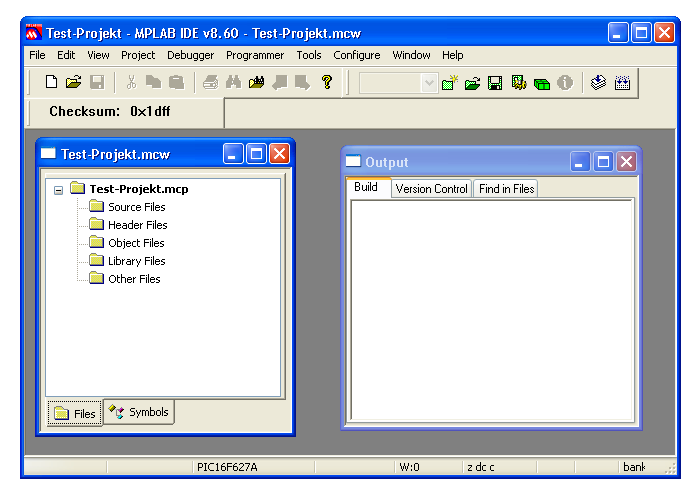Click the PIC16F627A device status field
The image size is (700, 500).
coord(226,467)
